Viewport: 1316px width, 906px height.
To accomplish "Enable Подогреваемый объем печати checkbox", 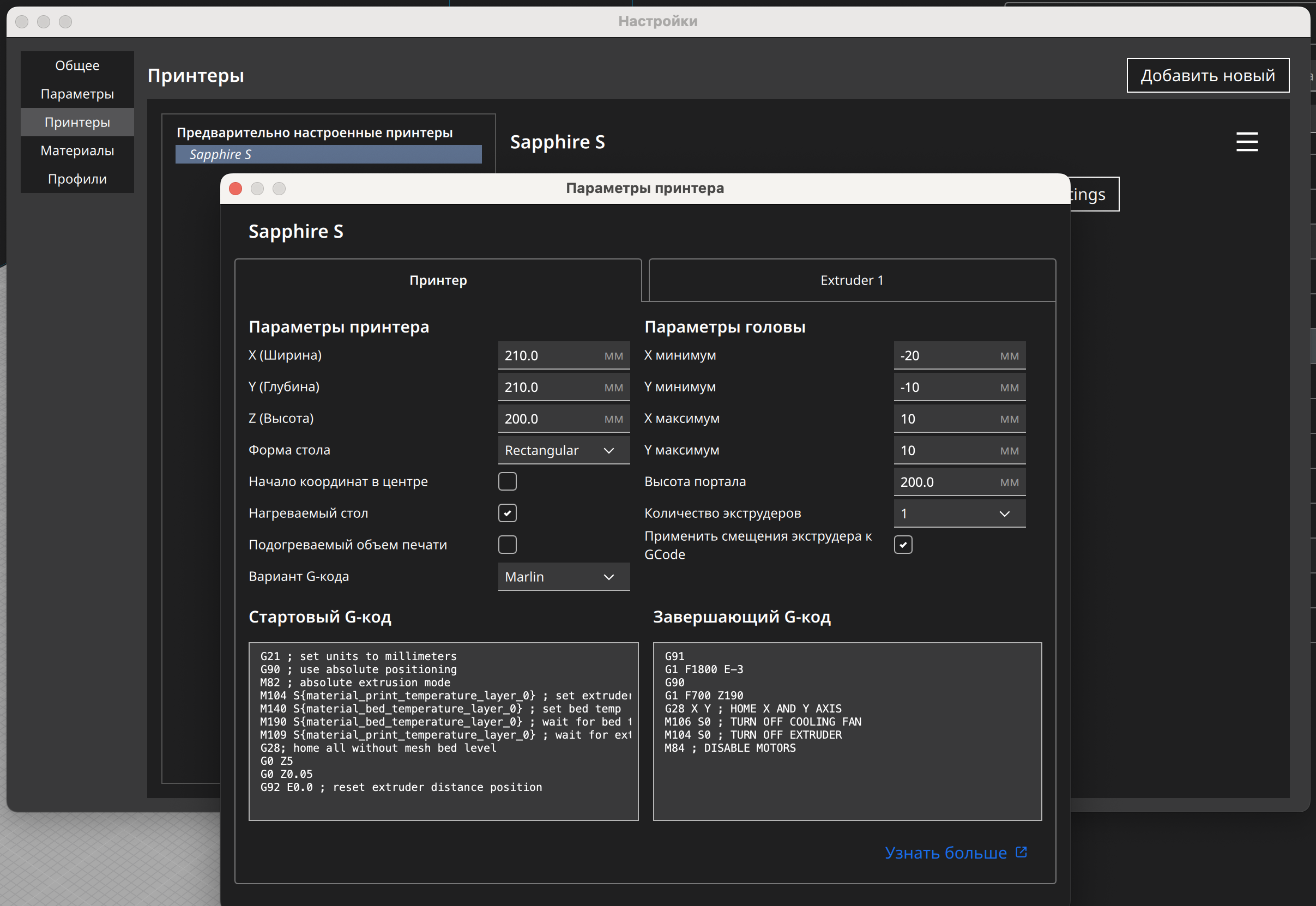I will (x=507, y=545).
